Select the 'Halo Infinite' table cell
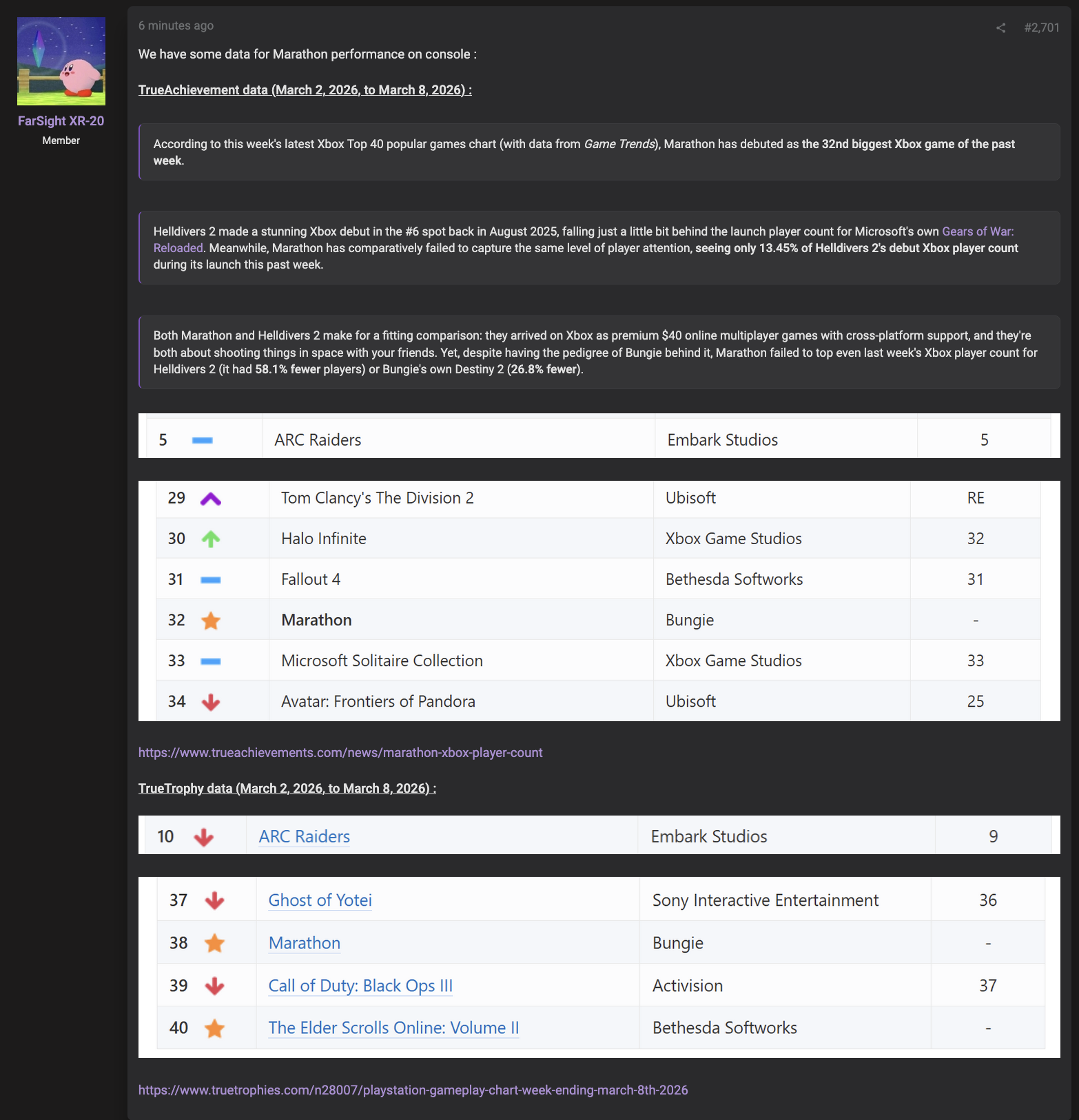1079x1120 pixels. [x=461, y=539]
